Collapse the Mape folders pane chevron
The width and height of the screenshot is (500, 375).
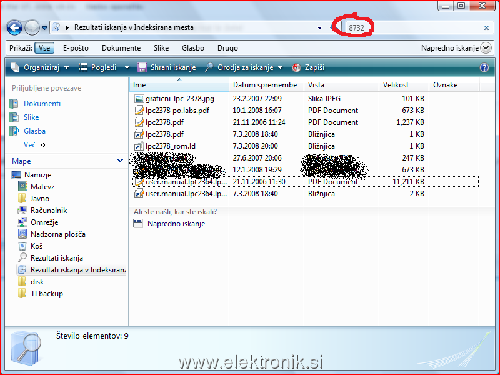point(120,161)
